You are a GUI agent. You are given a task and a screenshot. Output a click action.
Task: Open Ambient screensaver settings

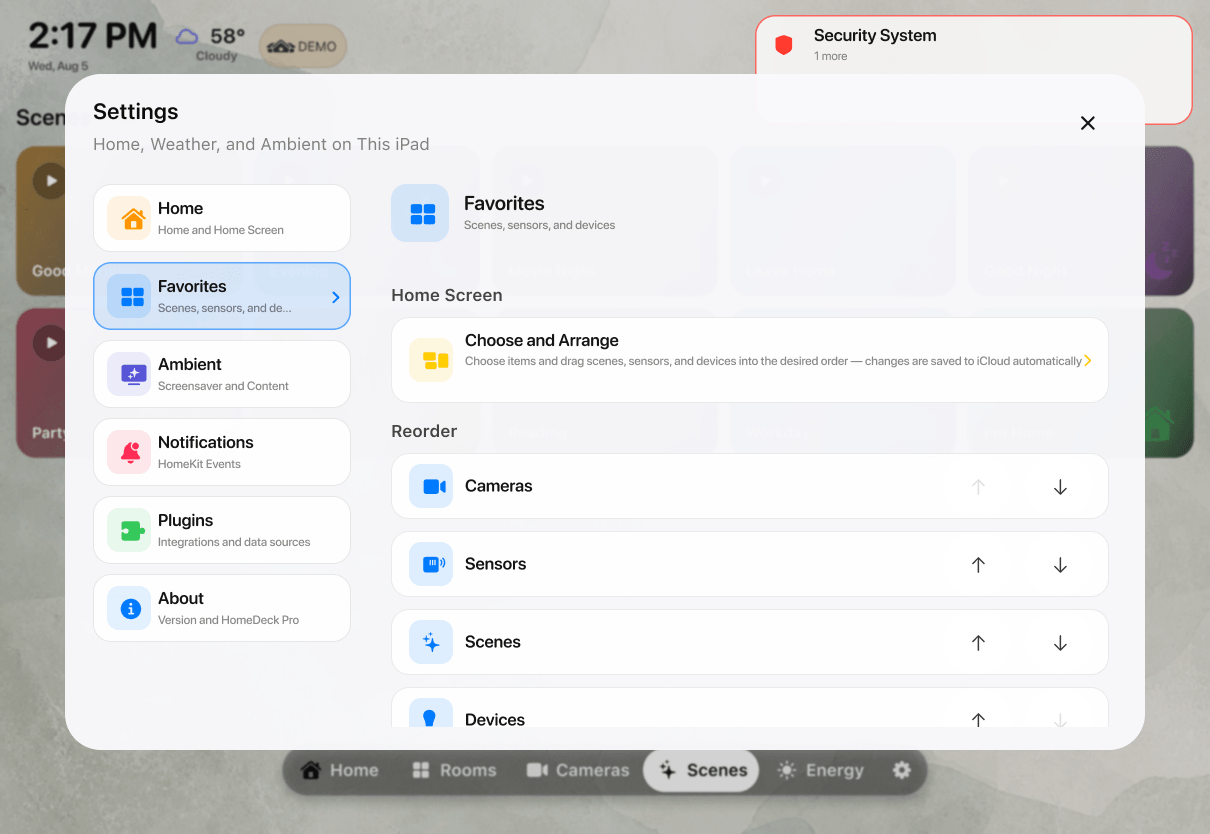(222, 374)
